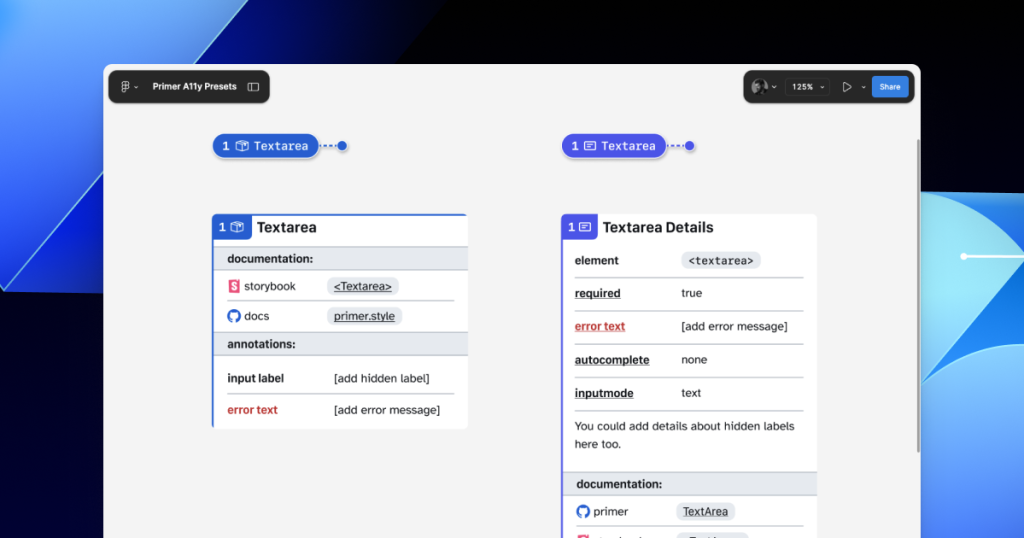This screenshot has width=1024, height=538.
Task: Toggle the sidebar panel icon
Action: click(253, 87)
